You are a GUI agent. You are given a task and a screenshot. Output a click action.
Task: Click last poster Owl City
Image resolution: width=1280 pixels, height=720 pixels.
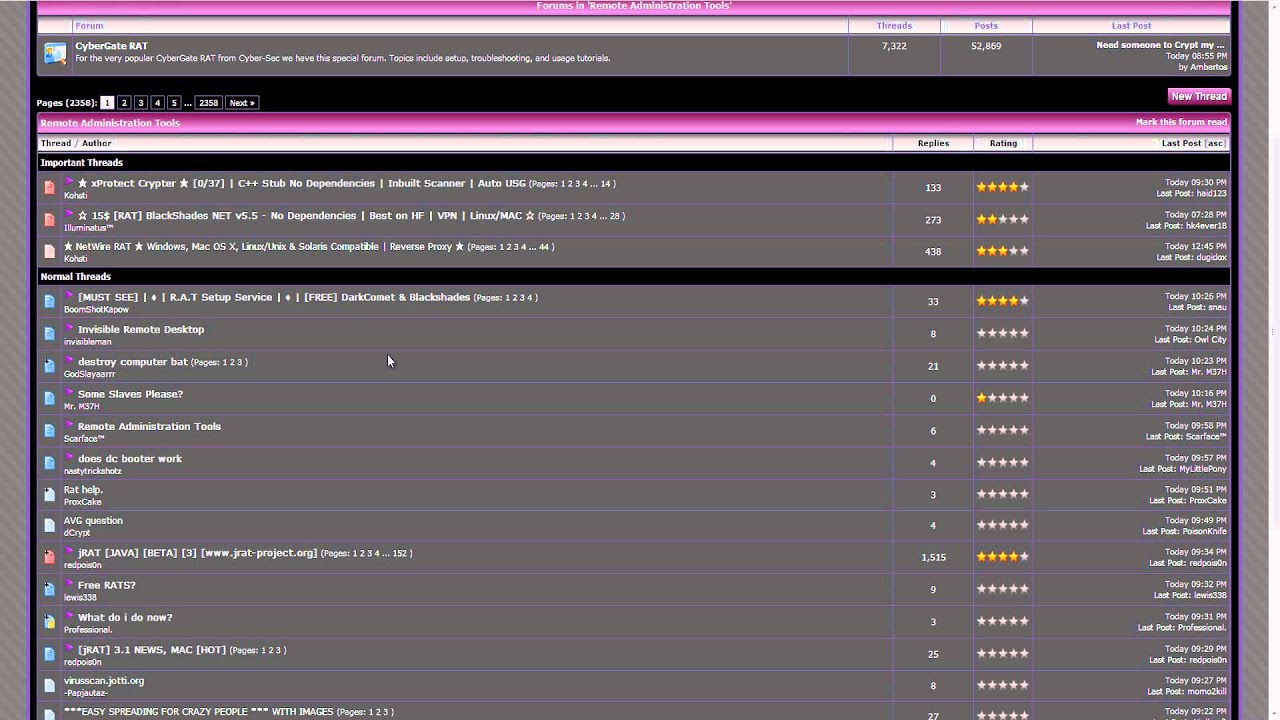(x=1210, y=339)
